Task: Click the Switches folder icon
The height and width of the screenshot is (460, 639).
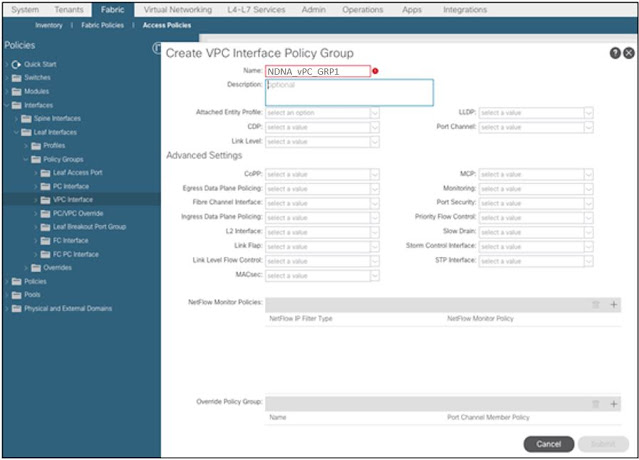Action: (16, 78)
